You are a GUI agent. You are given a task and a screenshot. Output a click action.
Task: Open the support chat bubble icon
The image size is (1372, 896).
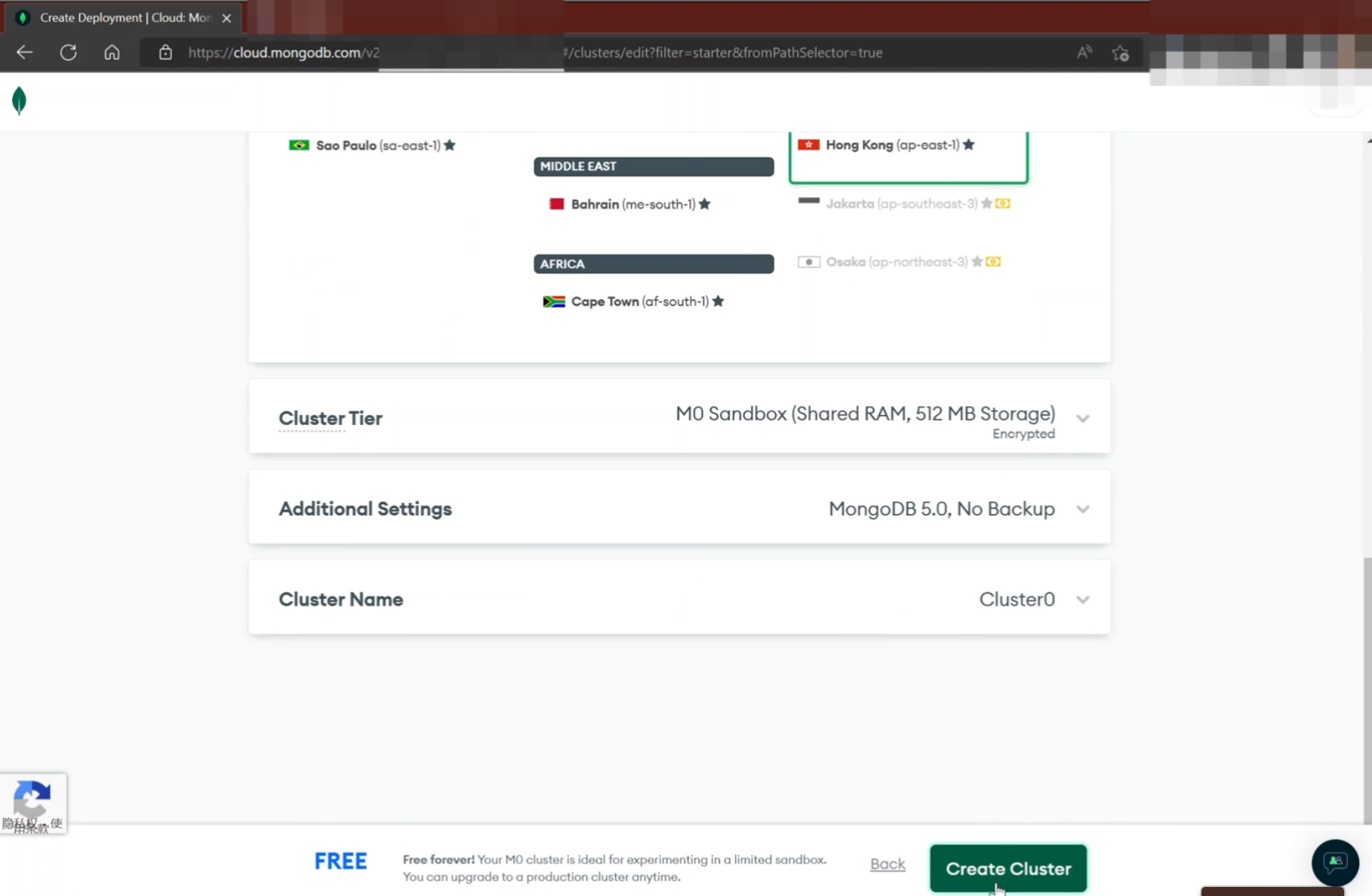(x=1335, y=862)
